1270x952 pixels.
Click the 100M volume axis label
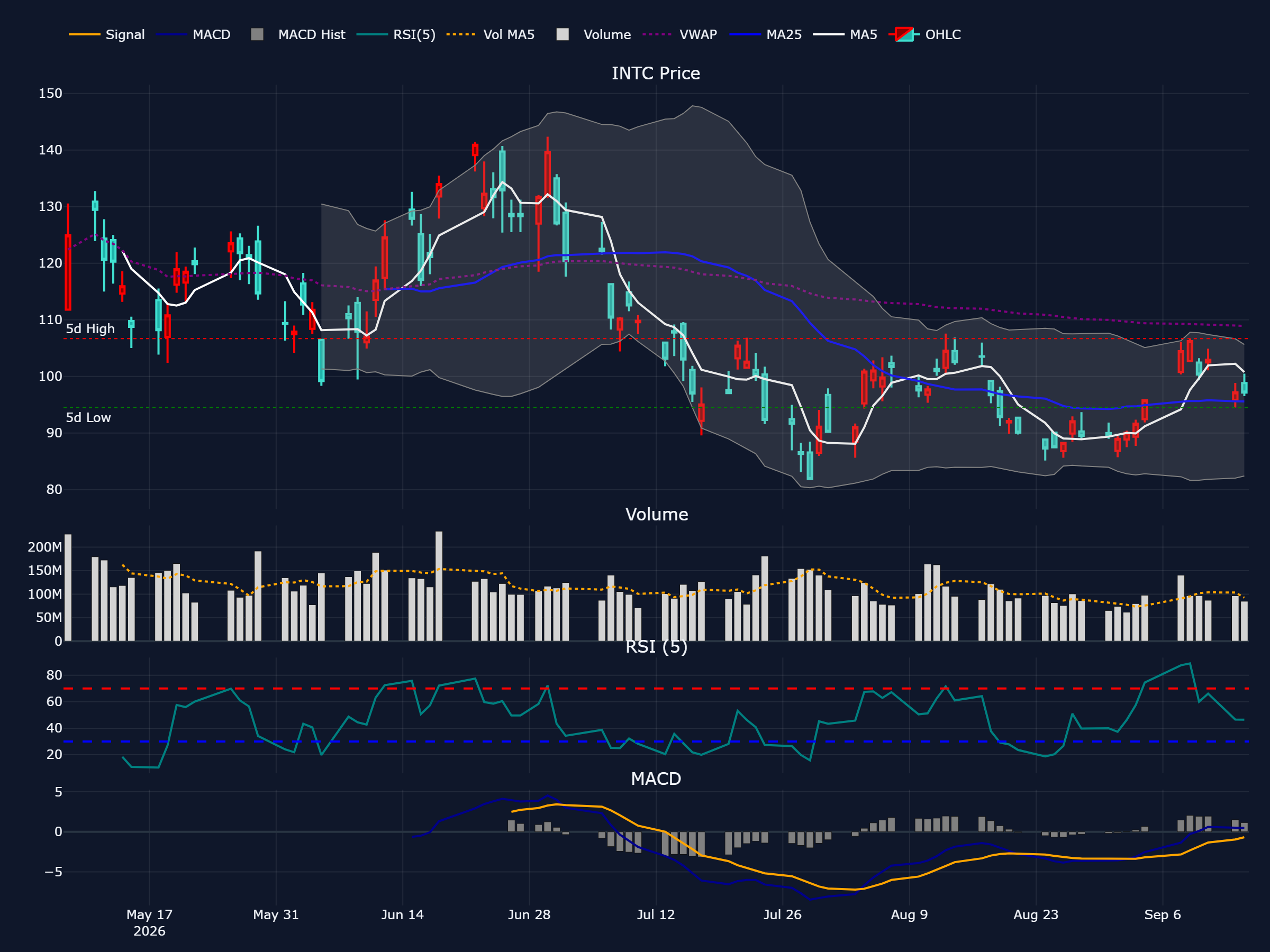click(x=45, y=594)
